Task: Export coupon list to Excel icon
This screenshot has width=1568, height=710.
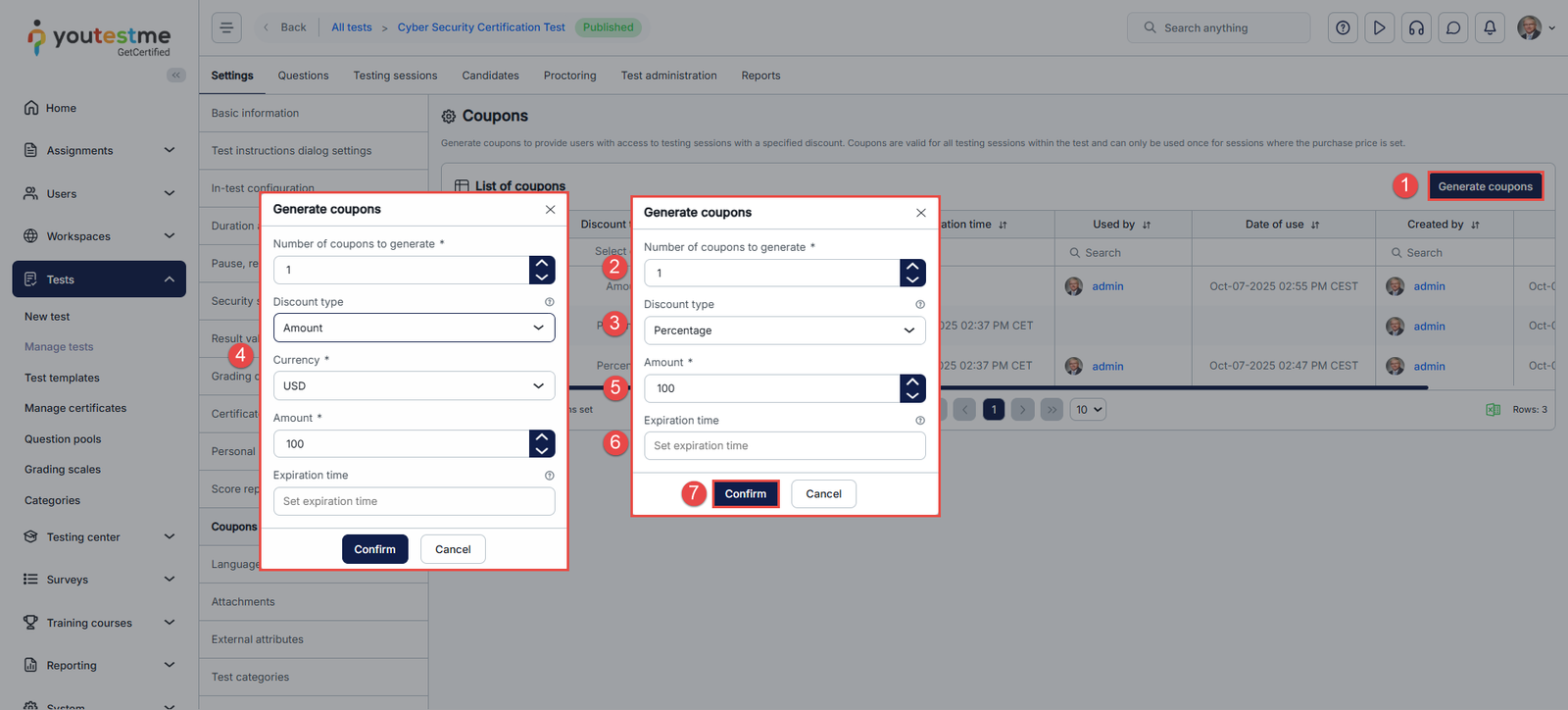Action: tap(1493, 410)
